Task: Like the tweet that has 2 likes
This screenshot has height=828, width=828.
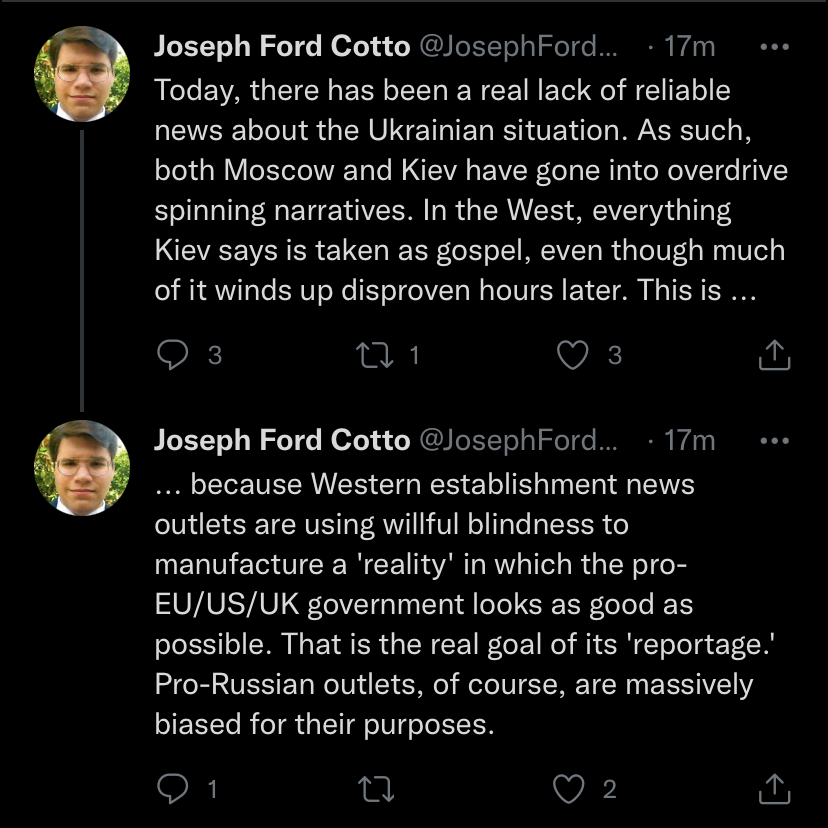Action: click(x=570, y=790)
